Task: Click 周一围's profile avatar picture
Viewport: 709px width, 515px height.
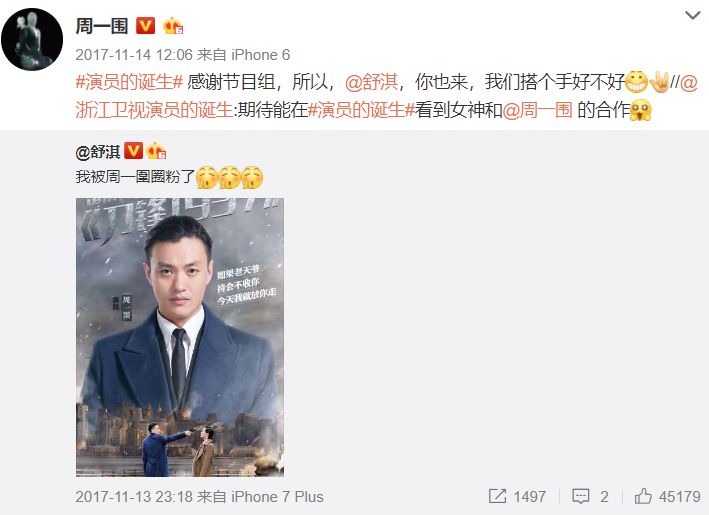Action: click(x=32, y=39)
